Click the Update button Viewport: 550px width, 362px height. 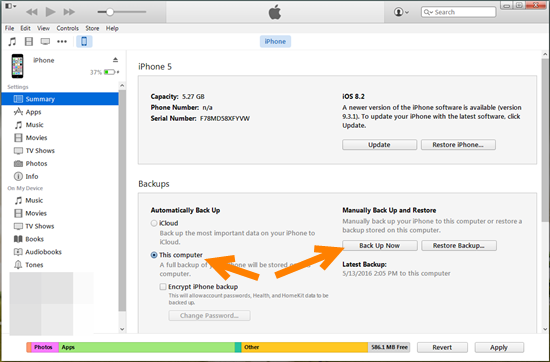[380, 145]
